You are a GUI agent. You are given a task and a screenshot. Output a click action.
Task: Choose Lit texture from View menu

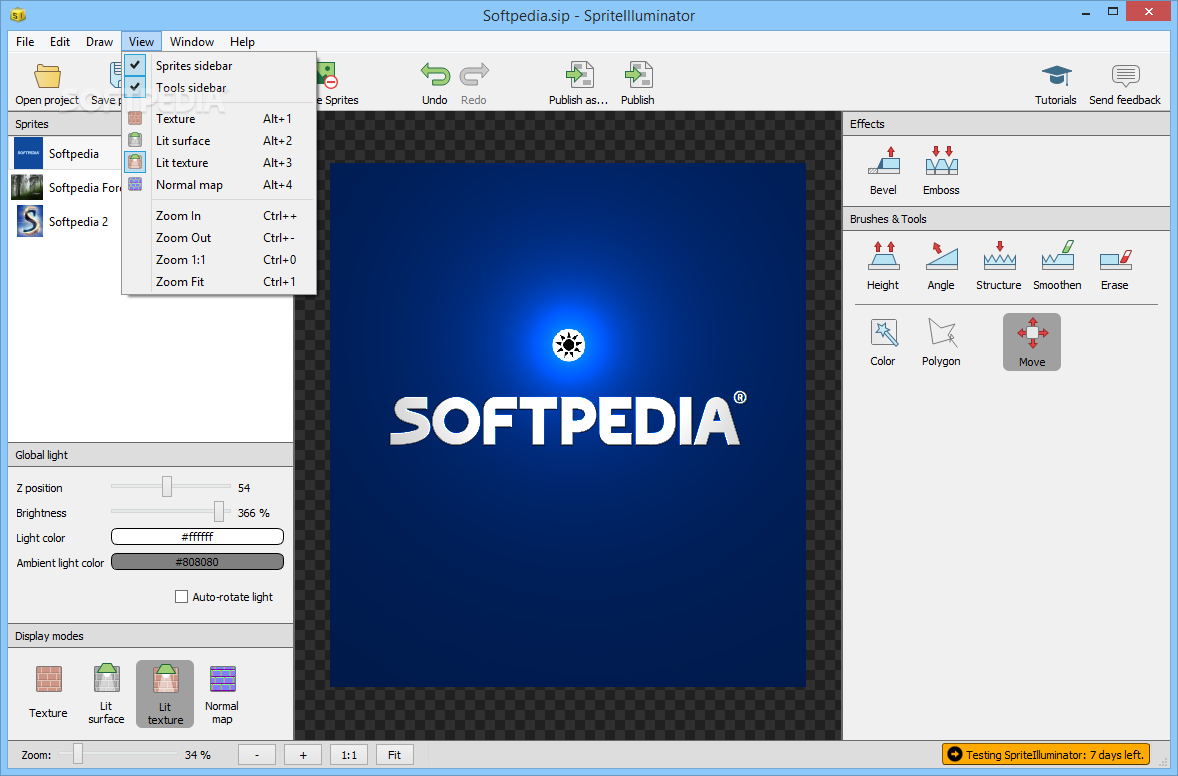point(219,162)
